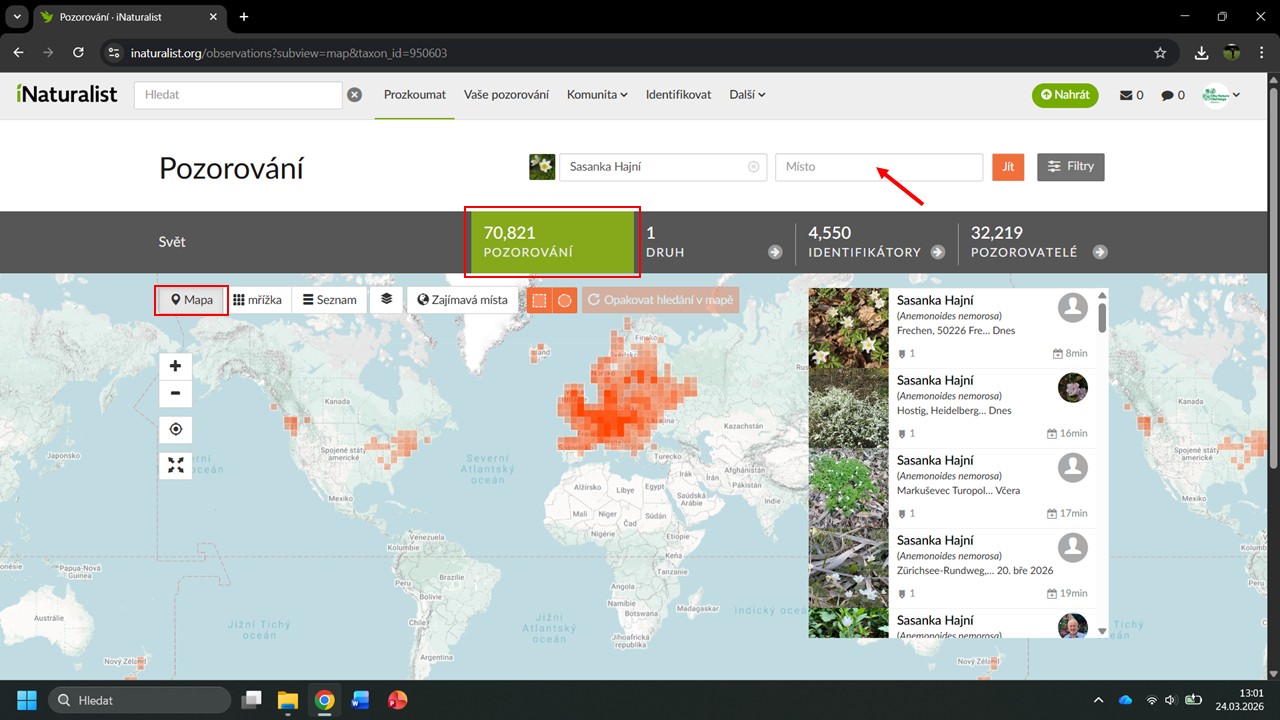Viewport: 1280px width, 720px height.
Task: Click the find my location map button
Action: coord(175,430)
